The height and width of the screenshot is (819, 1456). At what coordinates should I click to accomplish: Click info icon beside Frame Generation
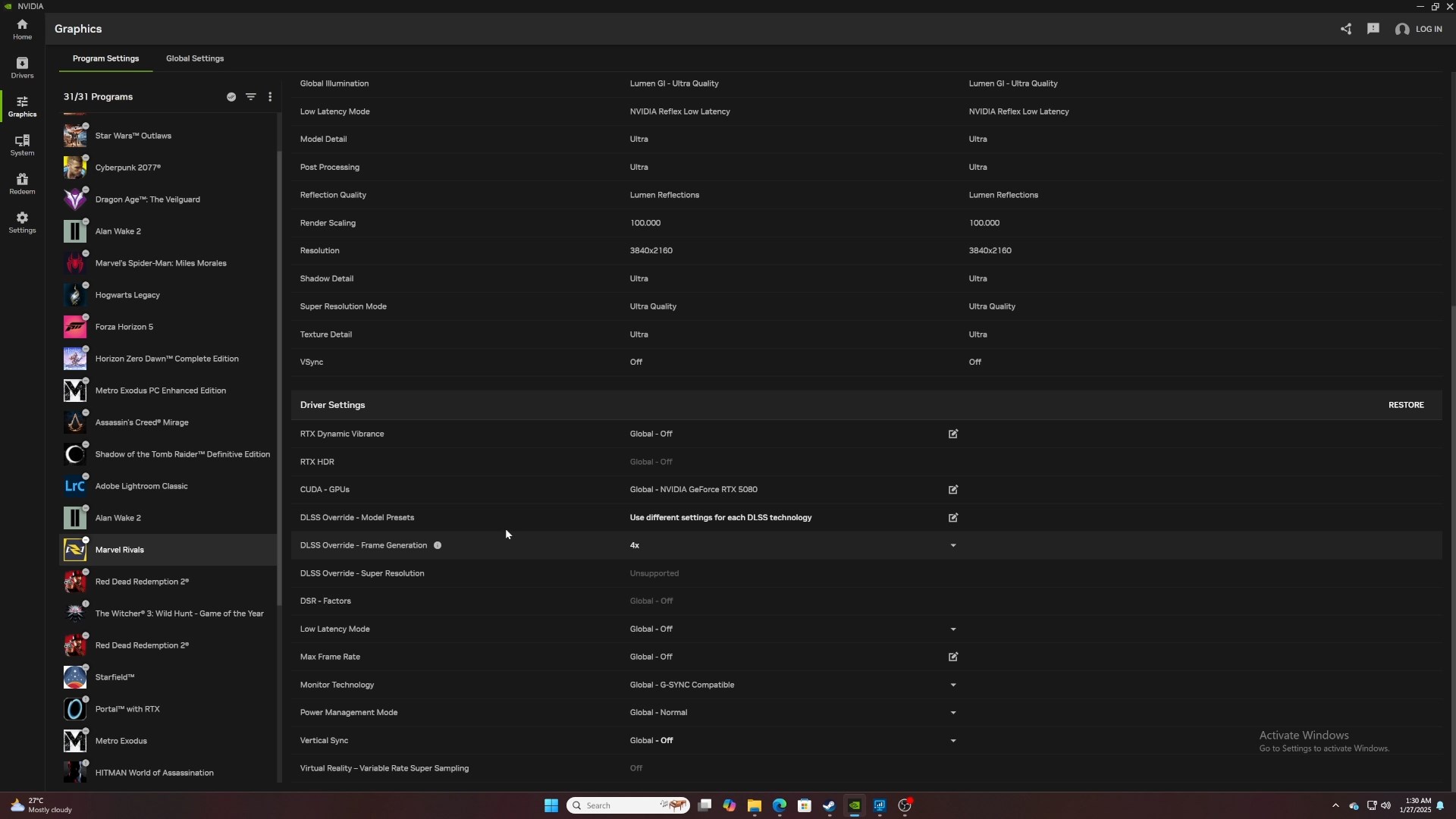pos(438,545)
